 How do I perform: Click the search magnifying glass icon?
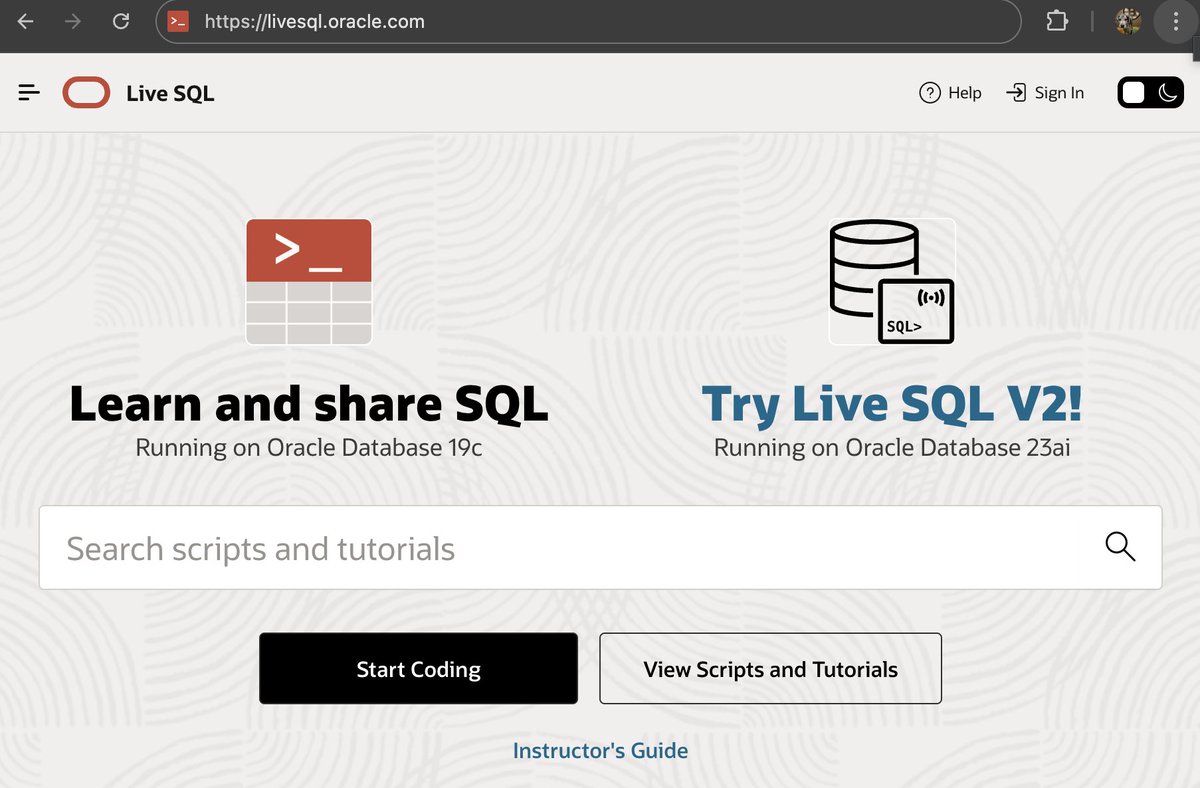[1120, 547]
